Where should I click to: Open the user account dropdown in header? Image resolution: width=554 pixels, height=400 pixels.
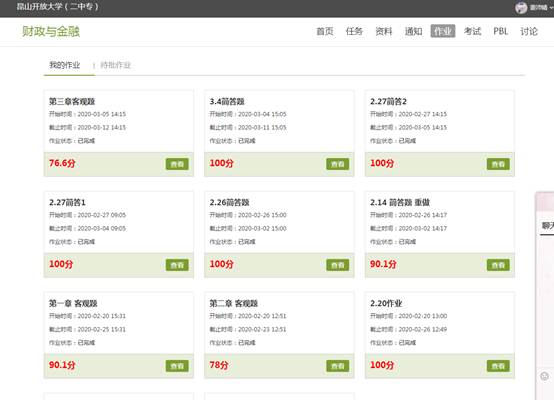point(541,7)
